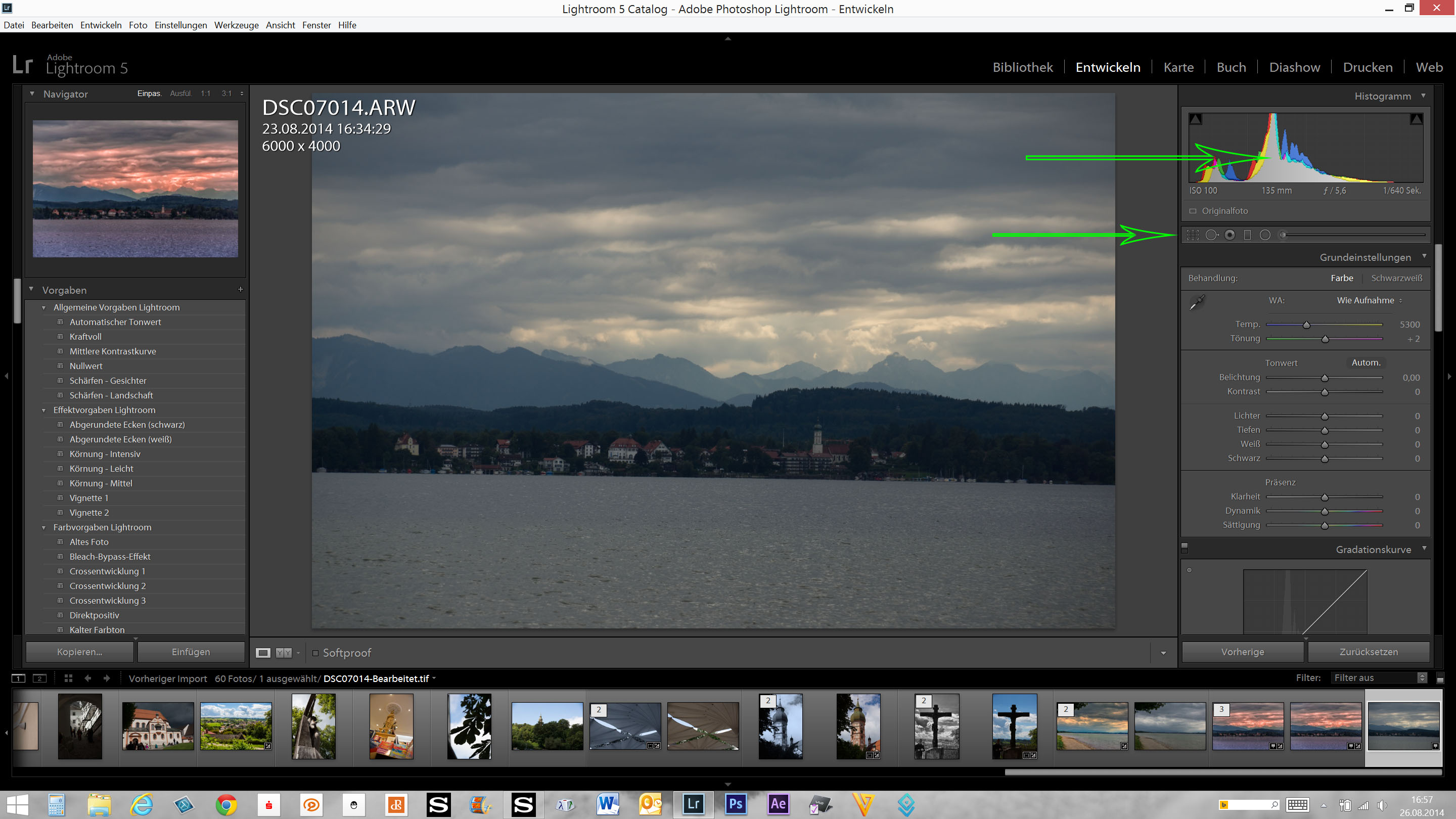
Task: Click point curve target adjustment tool
Action: click(1189, 570)
